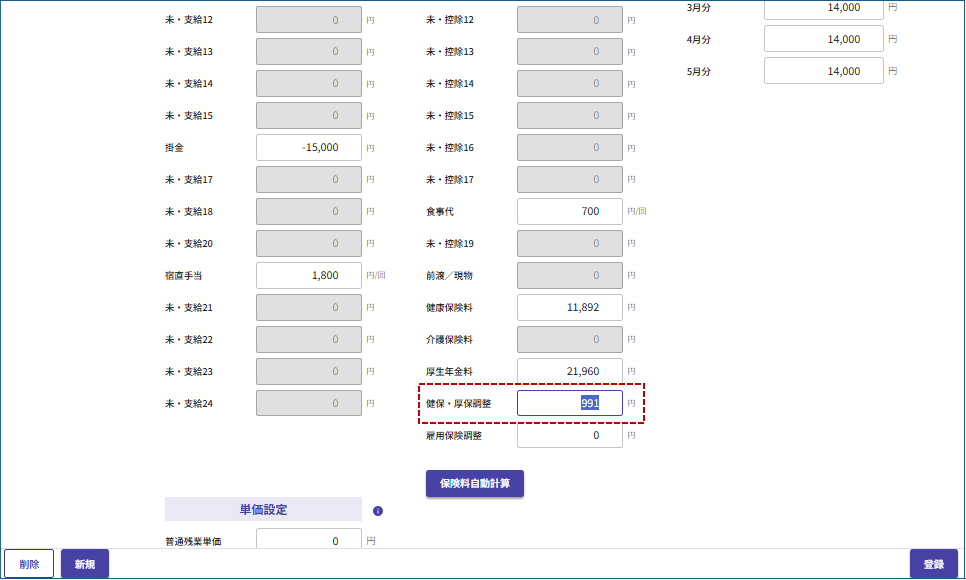Select the 5月分 amount field
This screenshot has height=580, width=966.
(x=823, y=71)
